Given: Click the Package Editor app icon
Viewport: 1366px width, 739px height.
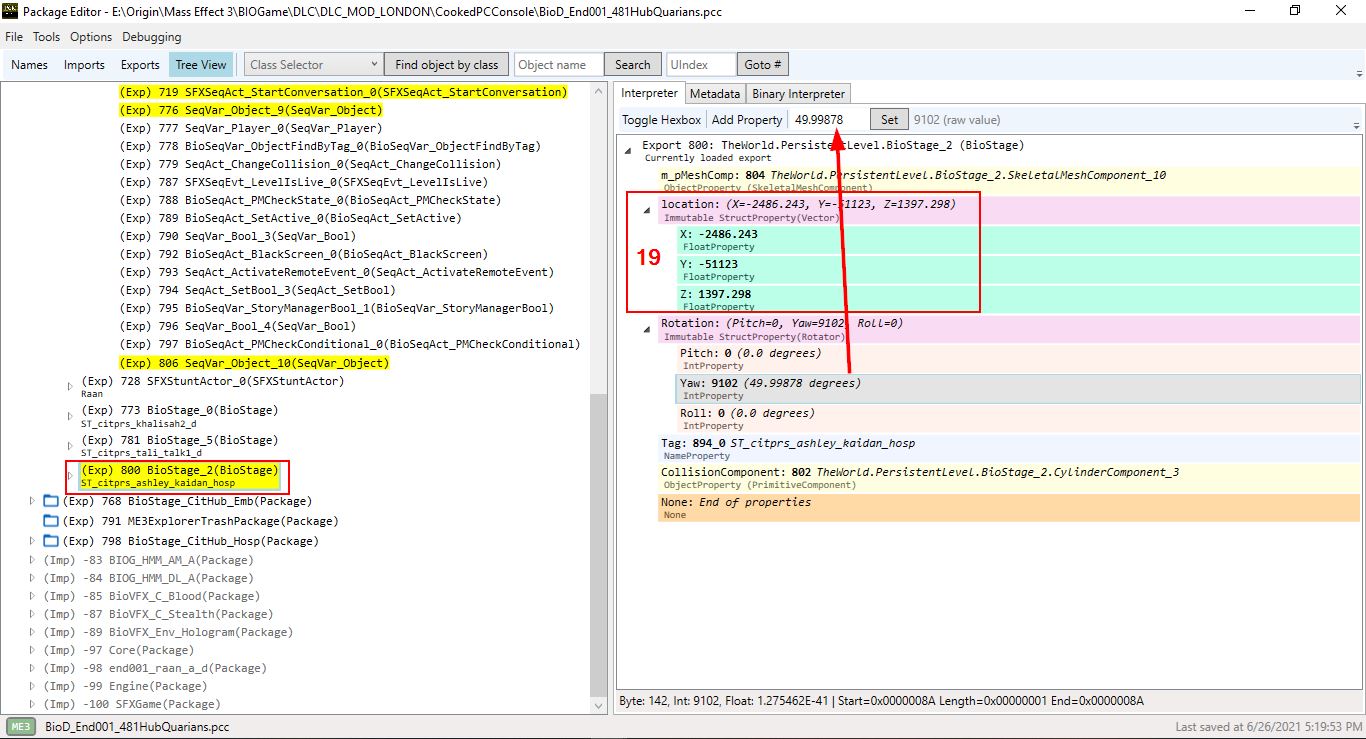Looking at the screenshot, I should (11, 11).
